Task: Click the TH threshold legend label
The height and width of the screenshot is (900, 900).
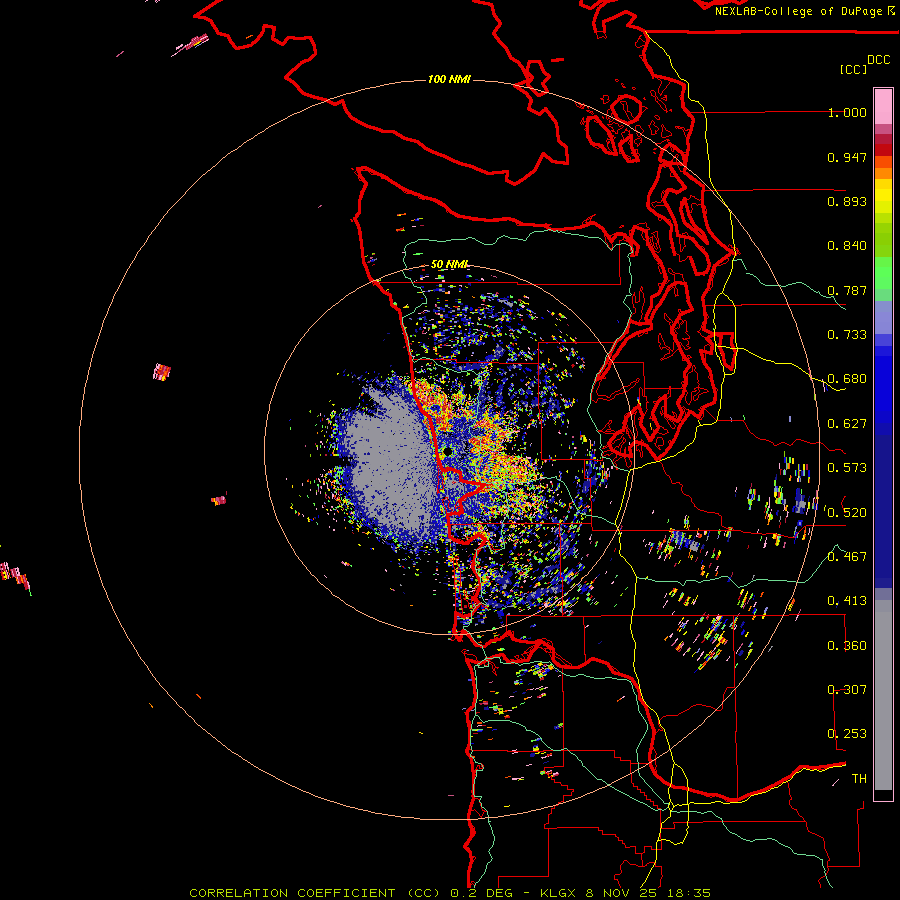Action: tap(859, 779)
